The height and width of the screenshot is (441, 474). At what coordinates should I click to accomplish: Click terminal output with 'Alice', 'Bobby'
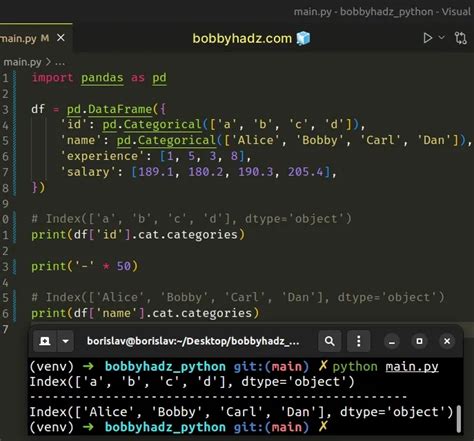click(241, 412)
